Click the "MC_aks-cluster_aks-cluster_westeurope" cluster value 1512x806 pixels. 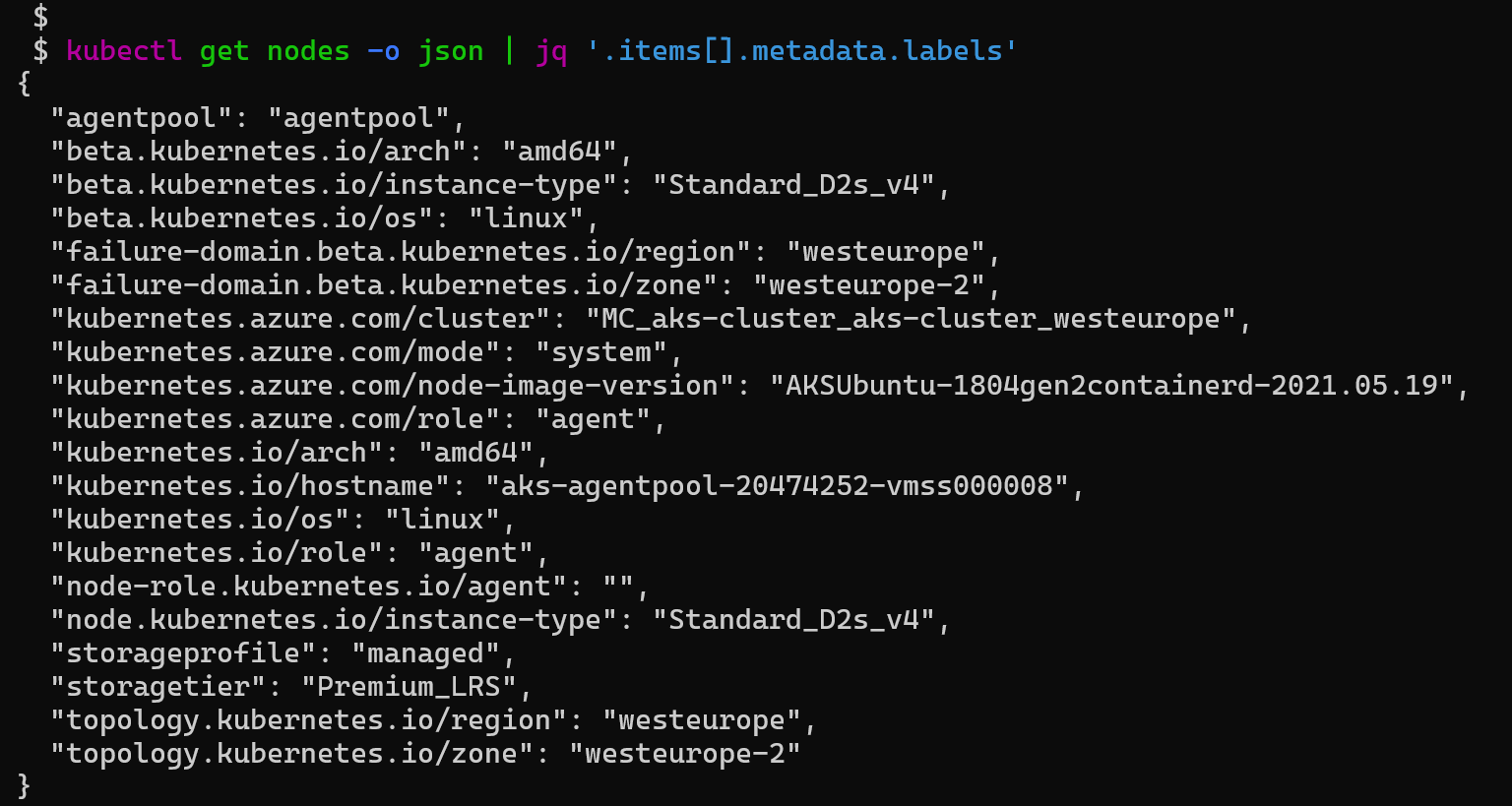911,319
